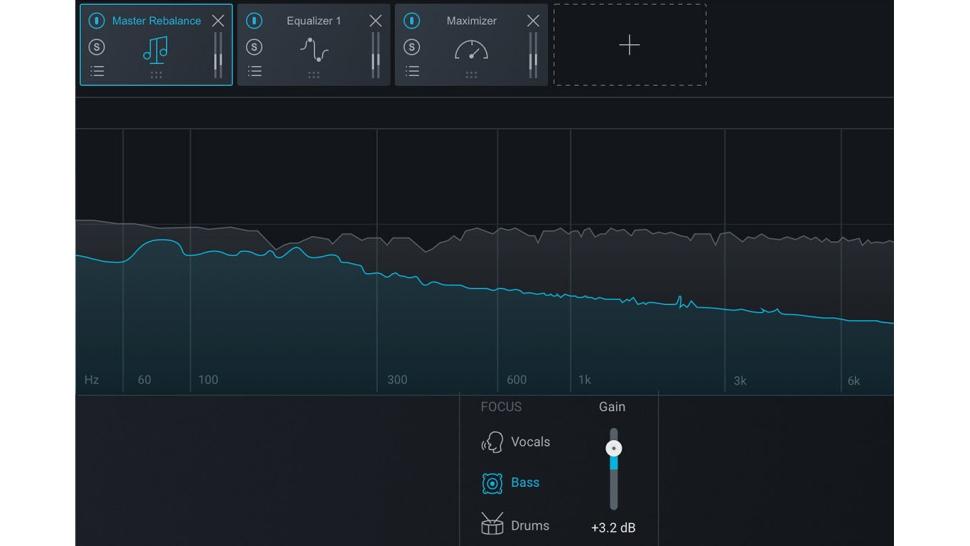This screenshot has height=546, width=970.
Task: Toggle Equalizer 1 power button
Action: [254, 21]
